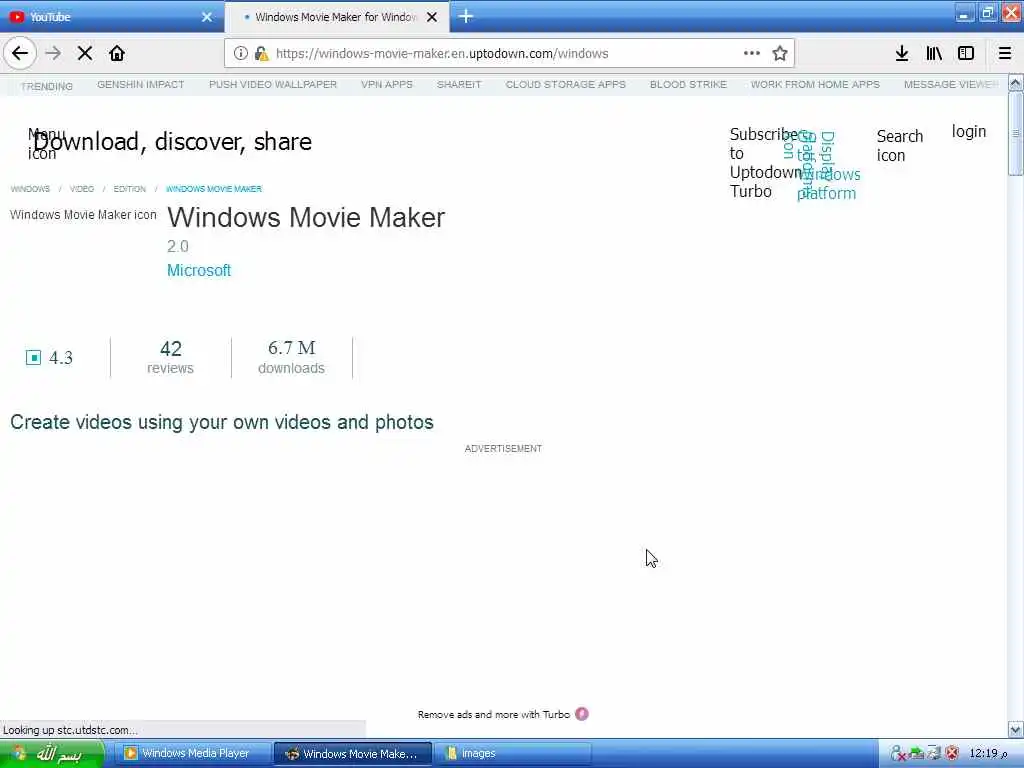Click the Windows Movie Maker page title
Image resolution: width=1024 pixels, height=768 pixels.
point(306,217)
